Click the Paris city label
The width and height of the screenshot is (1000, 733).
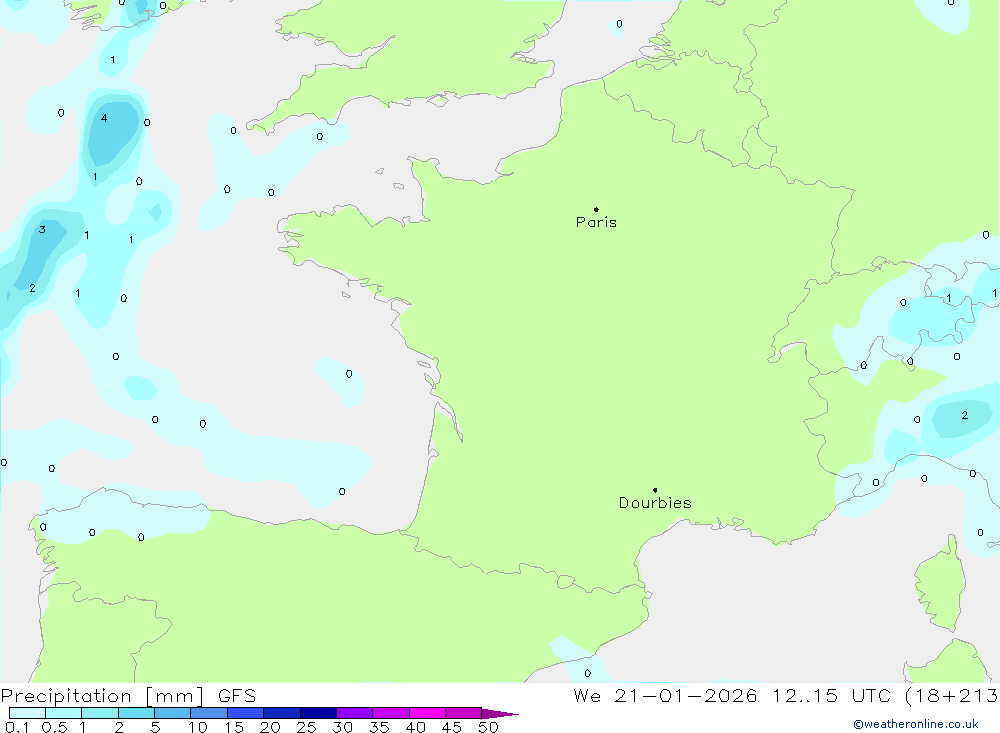point(596,222)
